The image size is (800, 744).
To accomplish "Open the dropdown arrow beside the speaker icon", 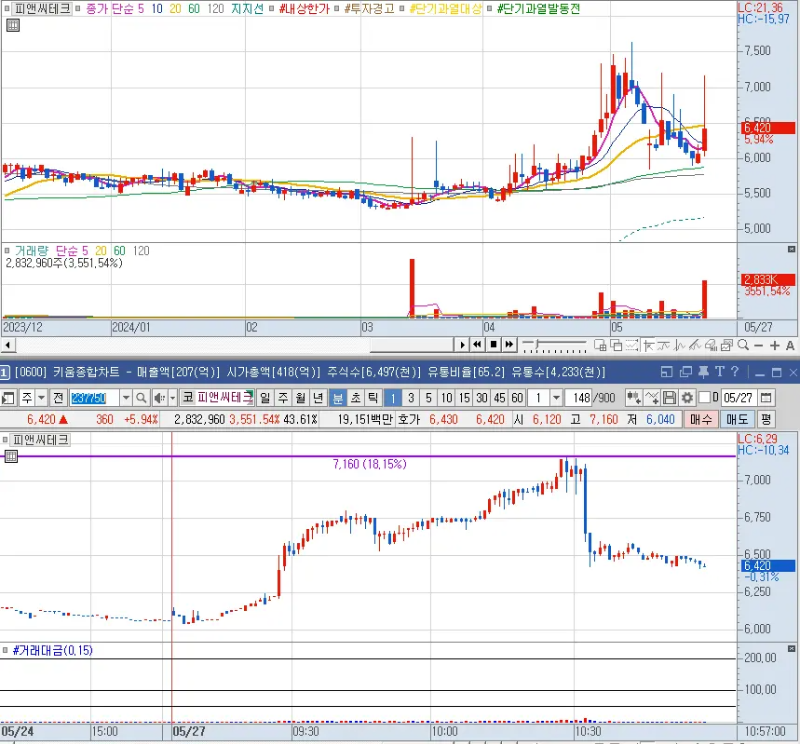I will pos(172,398).
